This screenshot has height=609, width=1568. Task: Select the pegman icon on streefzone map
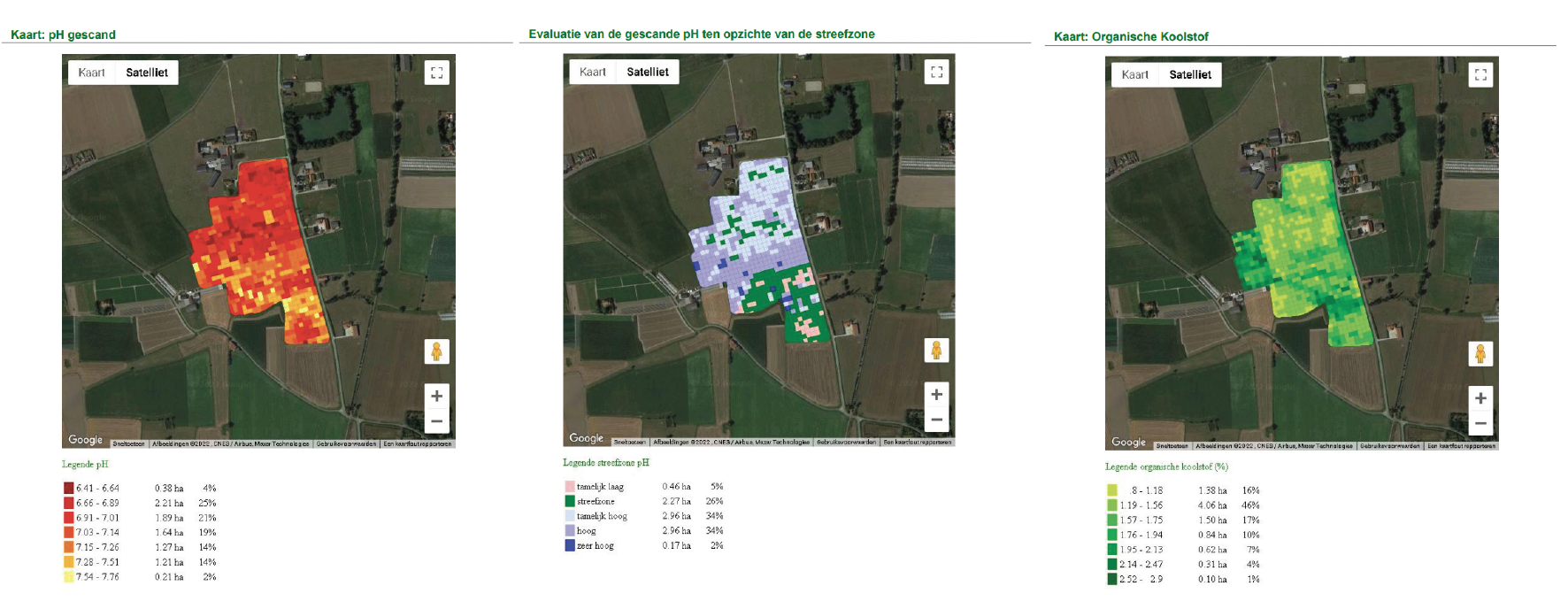click(x=936, y=351)
